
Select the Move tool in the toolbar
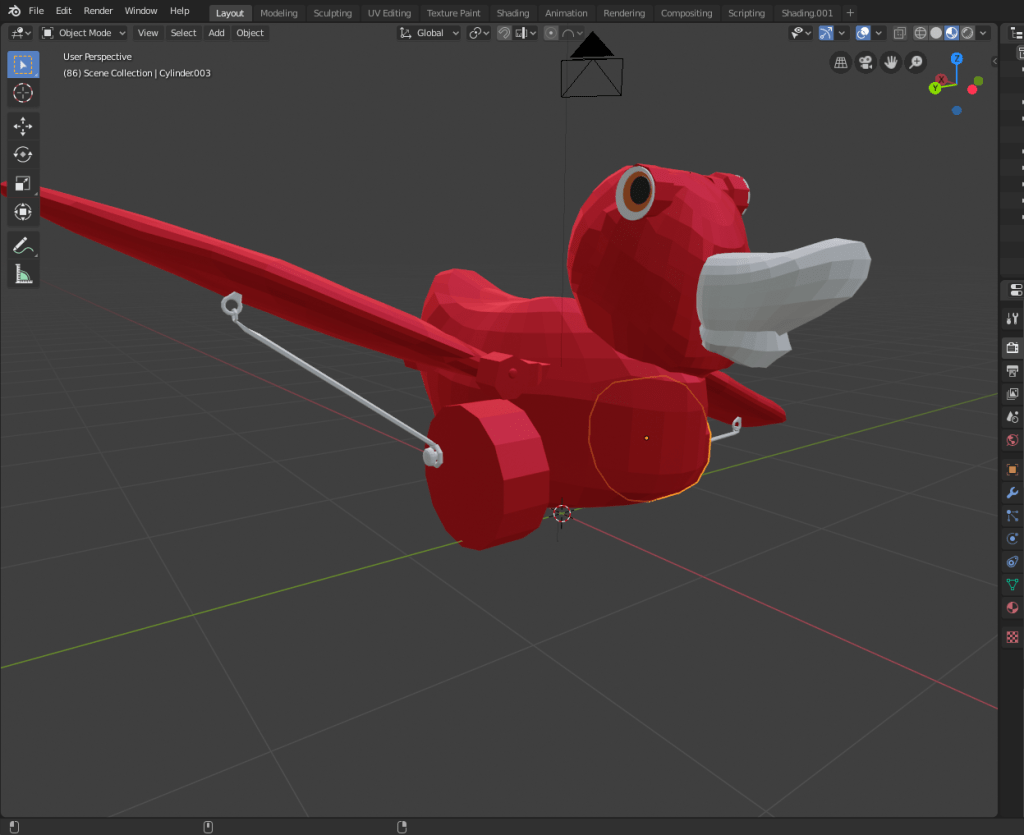click(x=23, y=126)
